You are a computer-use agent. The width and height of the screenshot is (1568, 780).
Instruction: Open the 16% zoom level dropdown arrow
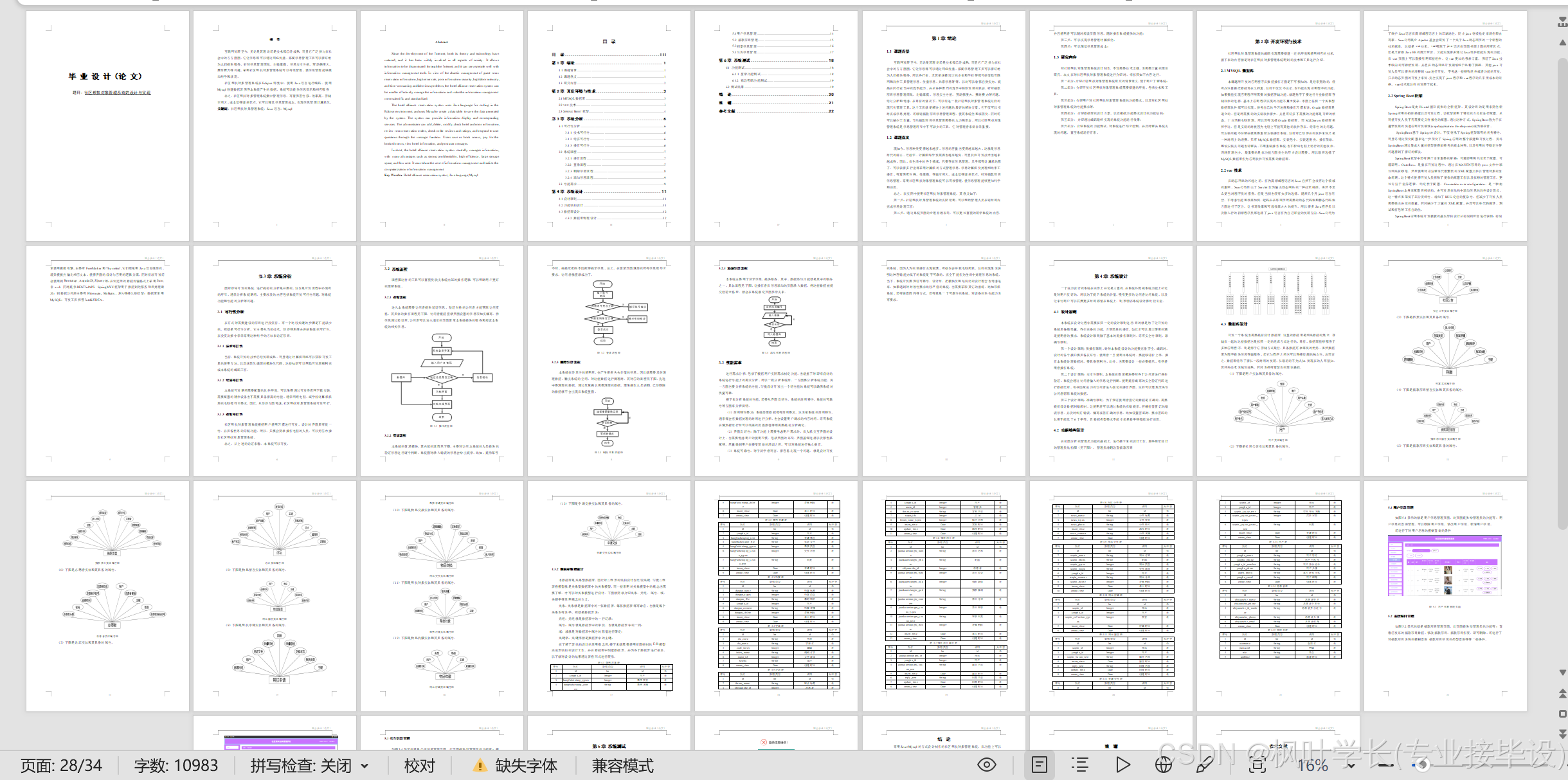point(1350,765)
